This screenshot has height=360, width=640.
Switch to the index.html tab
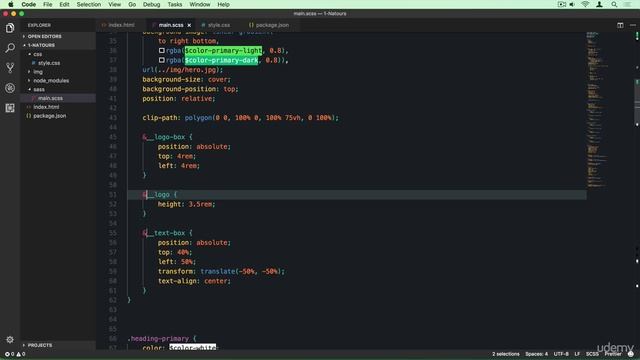[121, 25]
